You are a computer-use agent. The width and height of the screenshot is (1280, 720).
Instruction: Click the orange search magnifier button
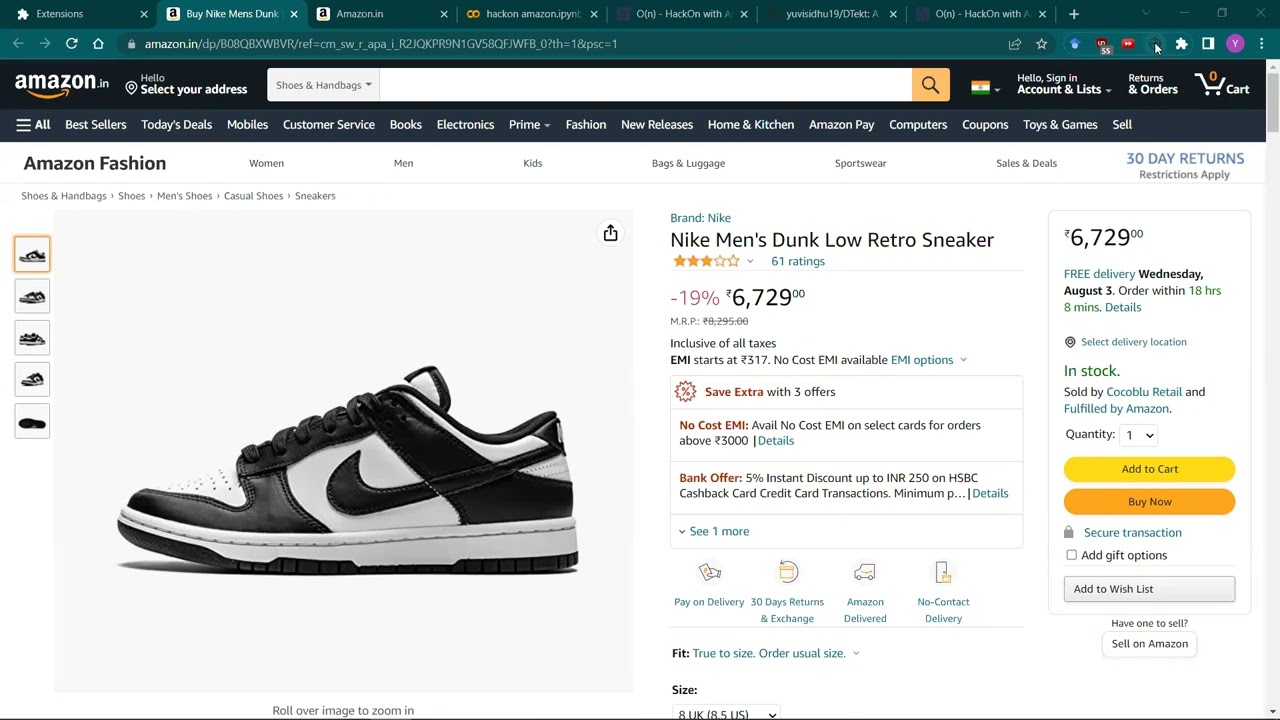pyautogui.click(x=930, y=85)
